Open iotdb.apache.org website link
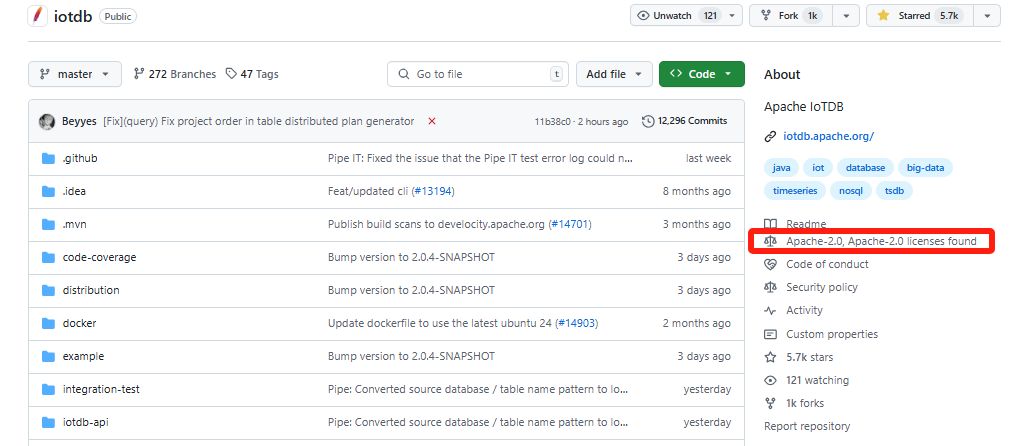The width and height of the screenshot is (1031, 446). (x=828, y=137)
